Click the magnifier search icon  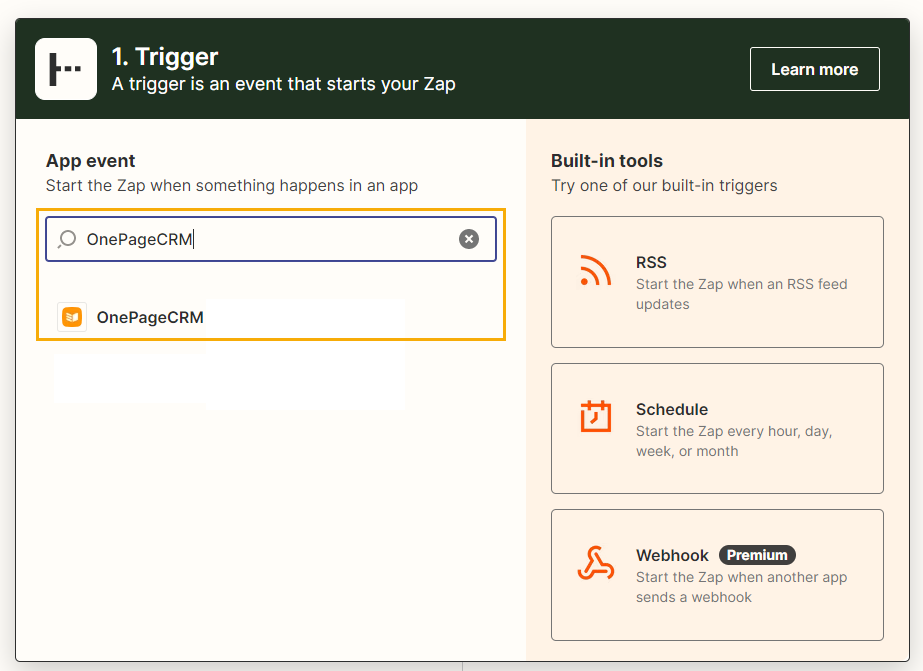click(67, 239)
